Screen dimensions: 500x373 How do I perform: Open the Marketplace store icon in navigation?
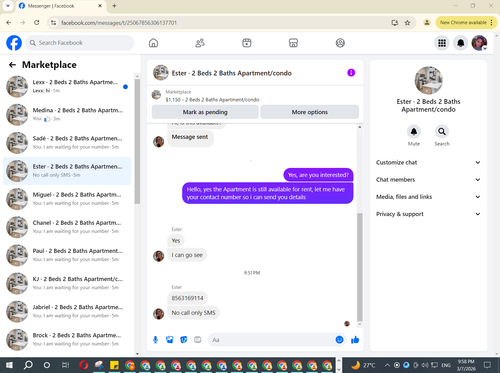pyautogui.click(x=293, y=43)
